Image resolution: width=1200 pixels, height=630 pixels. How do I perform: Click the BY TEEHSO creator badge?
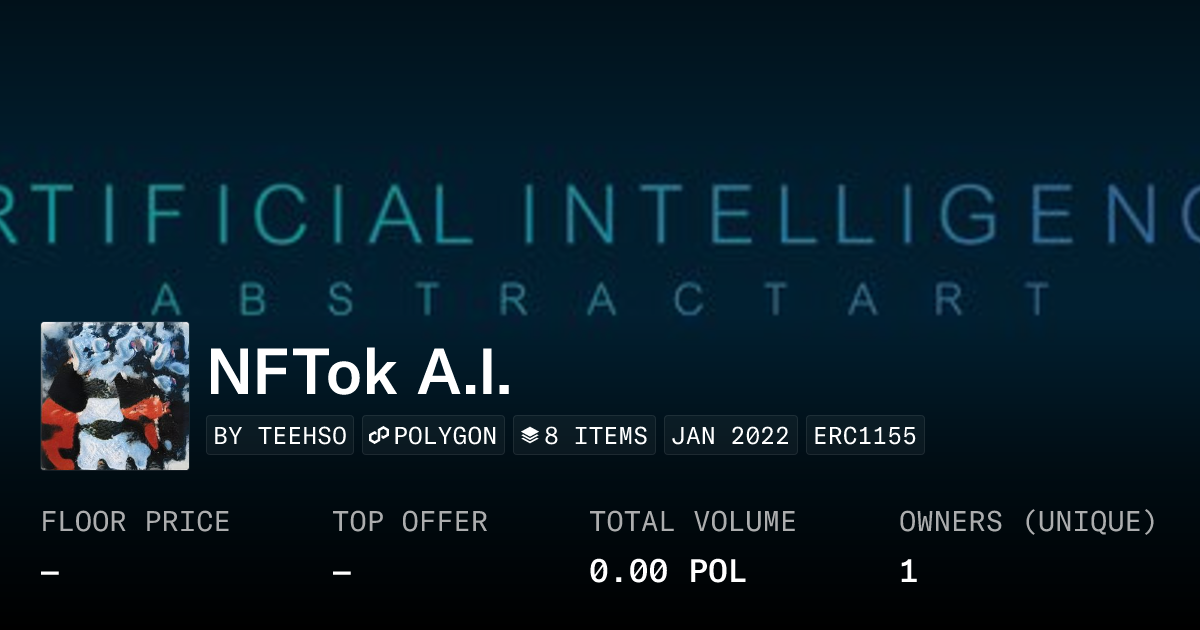(280, 436)
